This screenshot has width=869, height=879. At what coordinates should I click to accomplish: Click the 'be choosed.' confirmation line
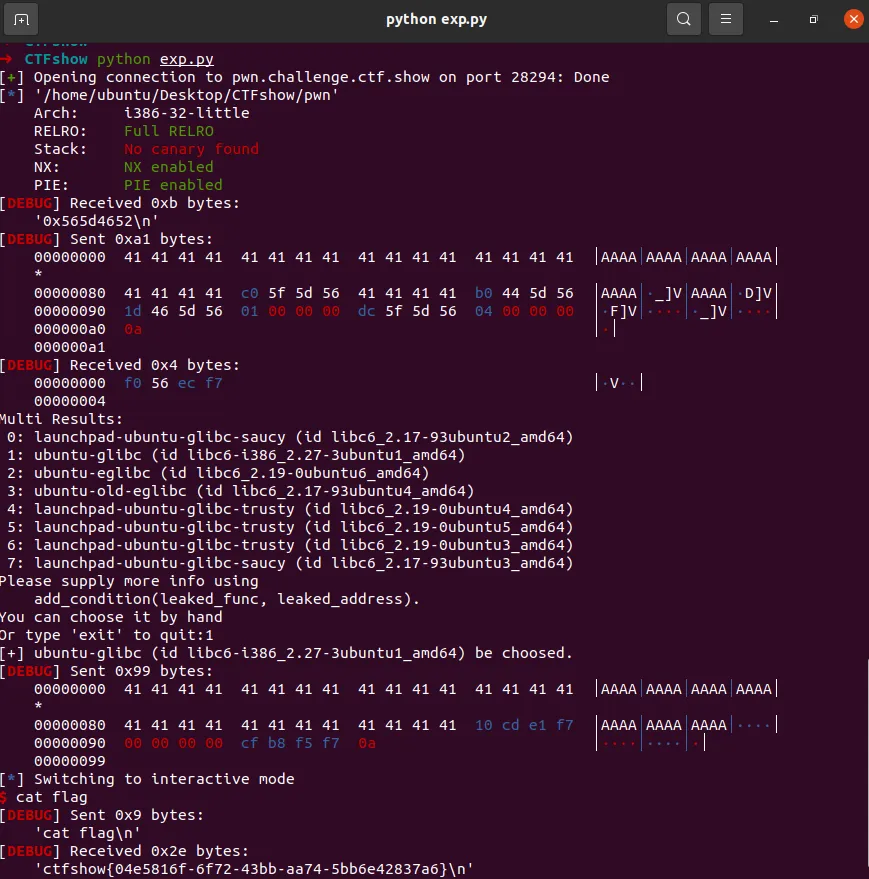[x=286, y=653]
